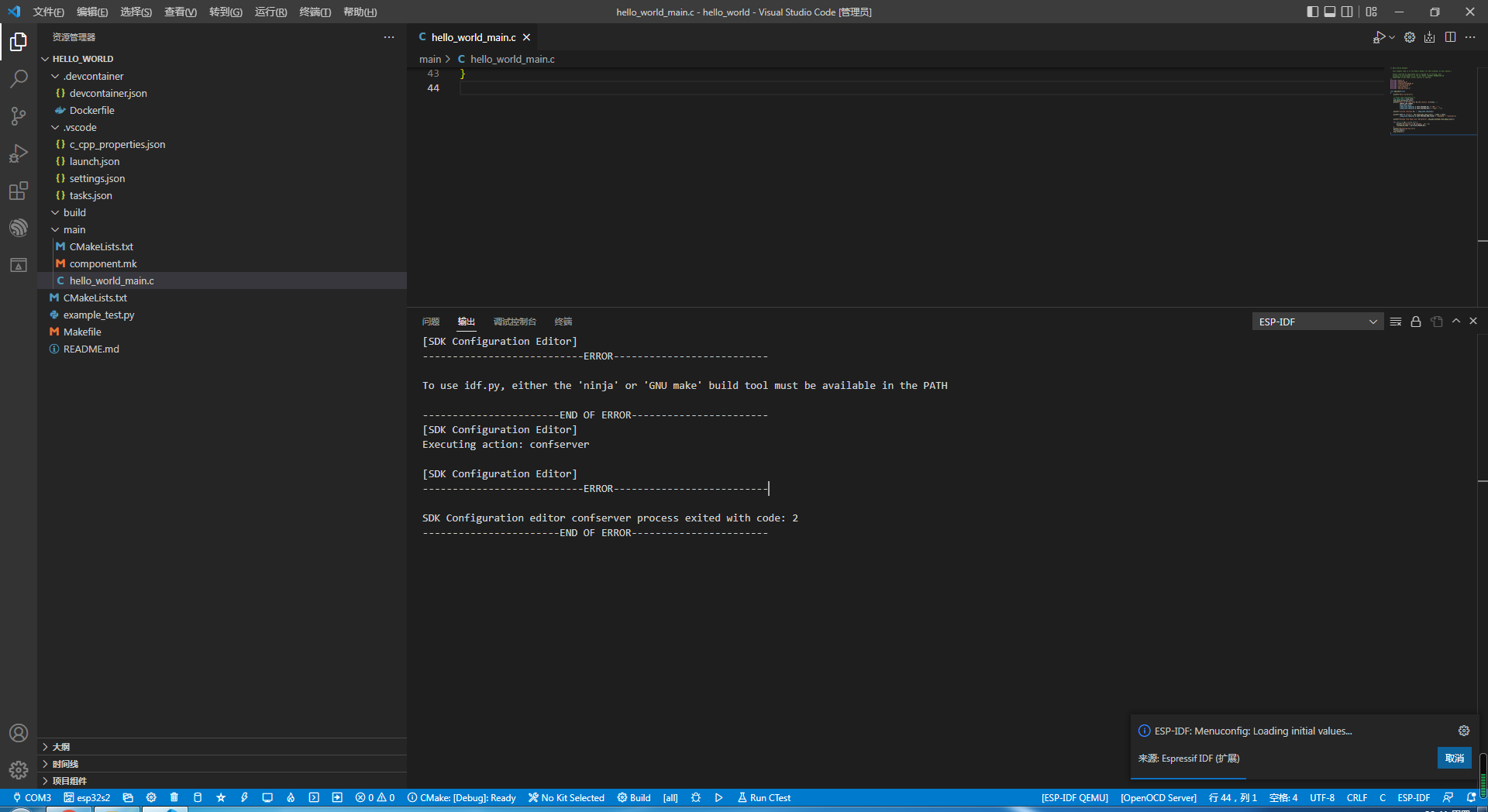The width and height of the screenshot is (1488, 812).
Task: Open the notification gear options
Action: pyautogui.click(x=1464, y=731)
